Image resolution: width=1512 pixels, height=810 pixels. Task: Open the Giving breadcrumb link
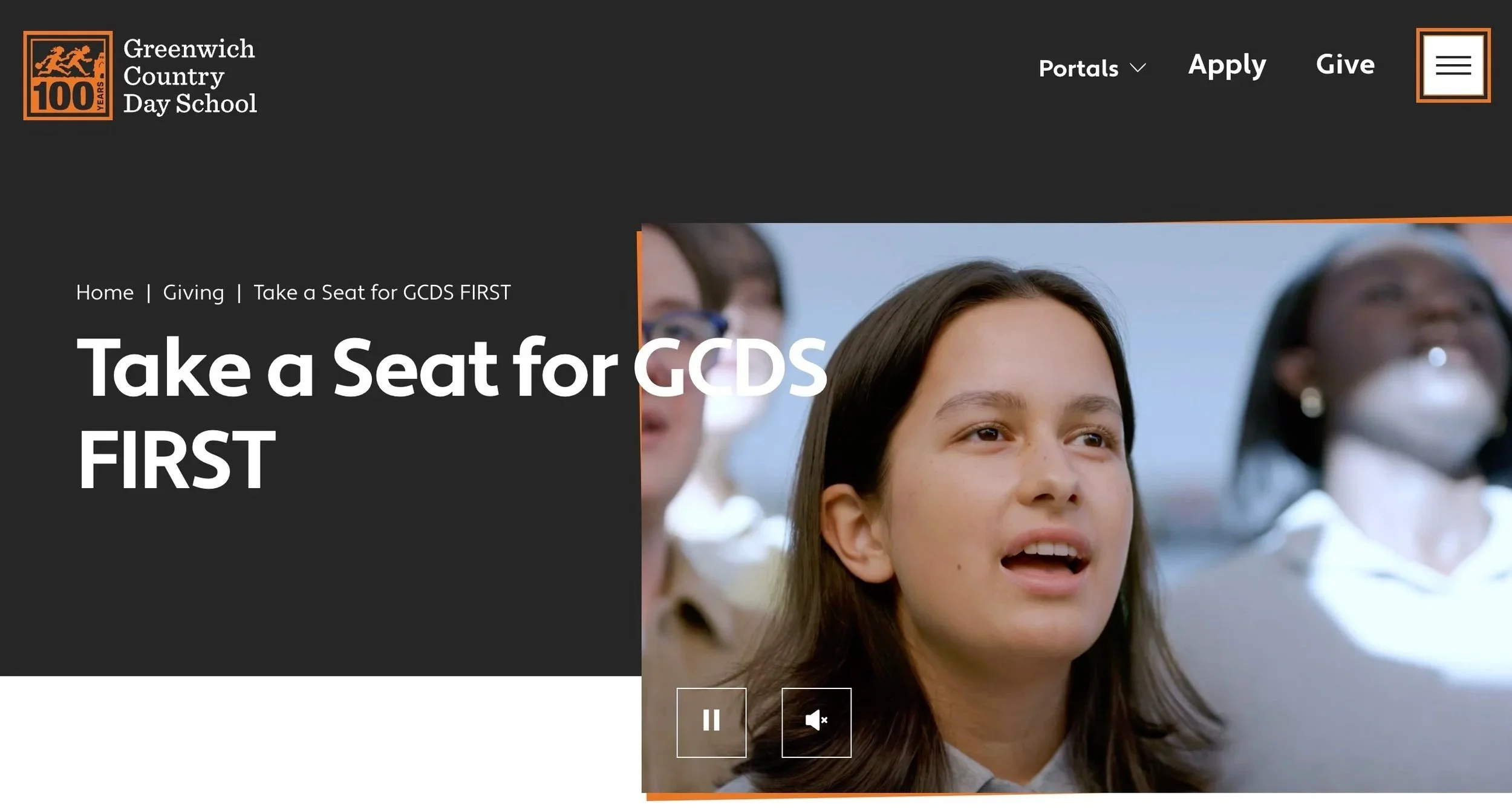pos(194,293)
